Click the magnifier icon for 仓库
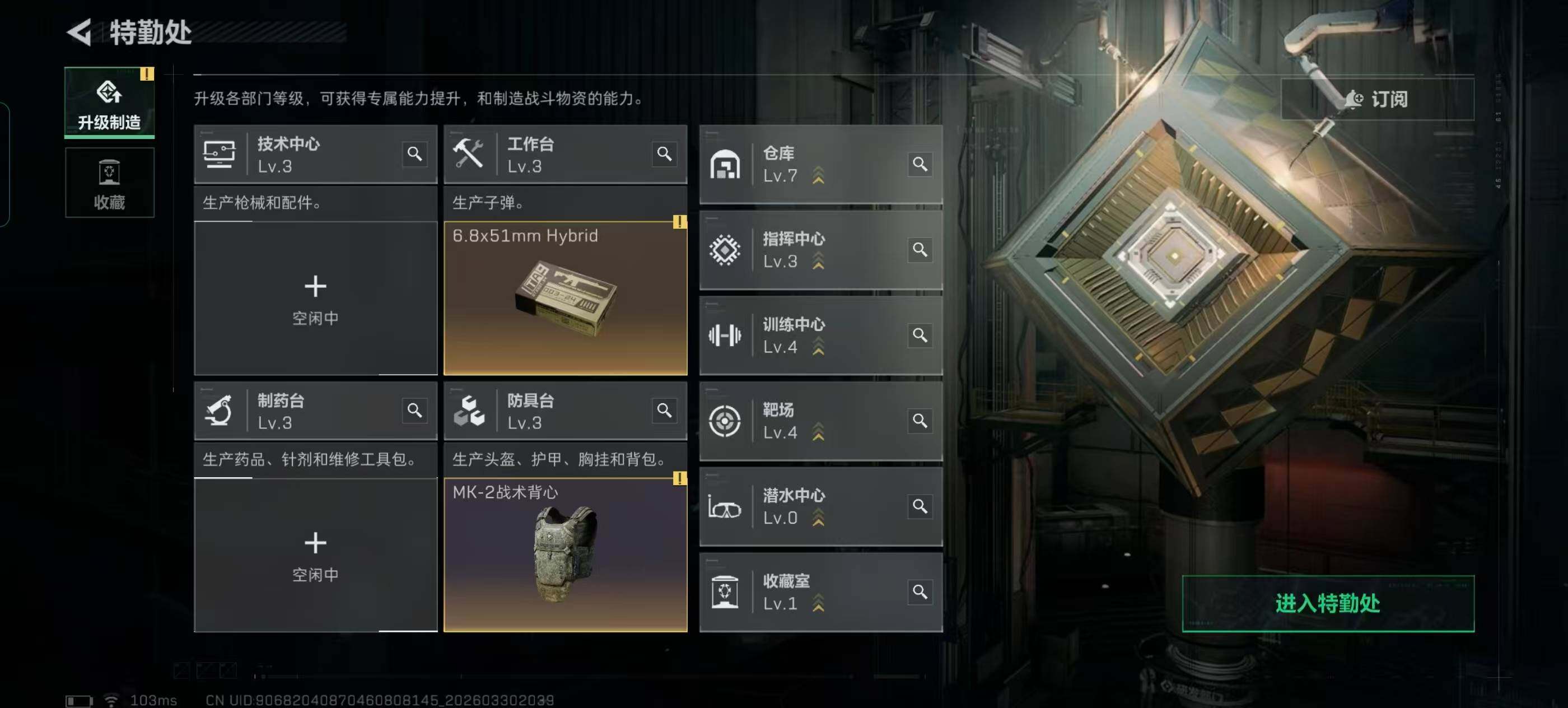 click(920, 164)
